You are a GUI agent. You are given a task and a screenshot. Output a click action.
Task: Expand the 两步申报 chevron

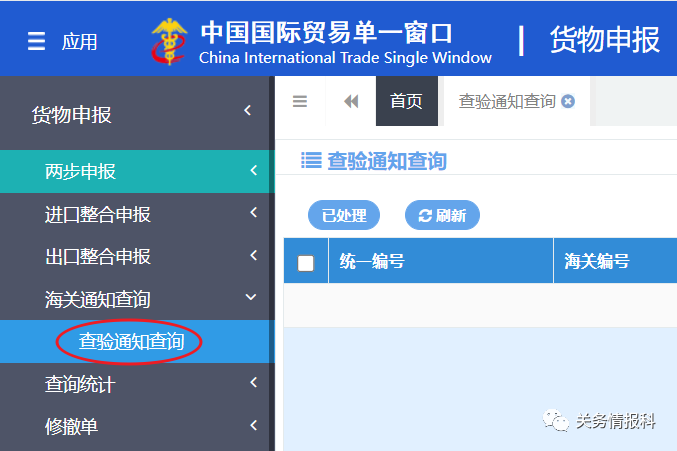(x=254, y=170)
